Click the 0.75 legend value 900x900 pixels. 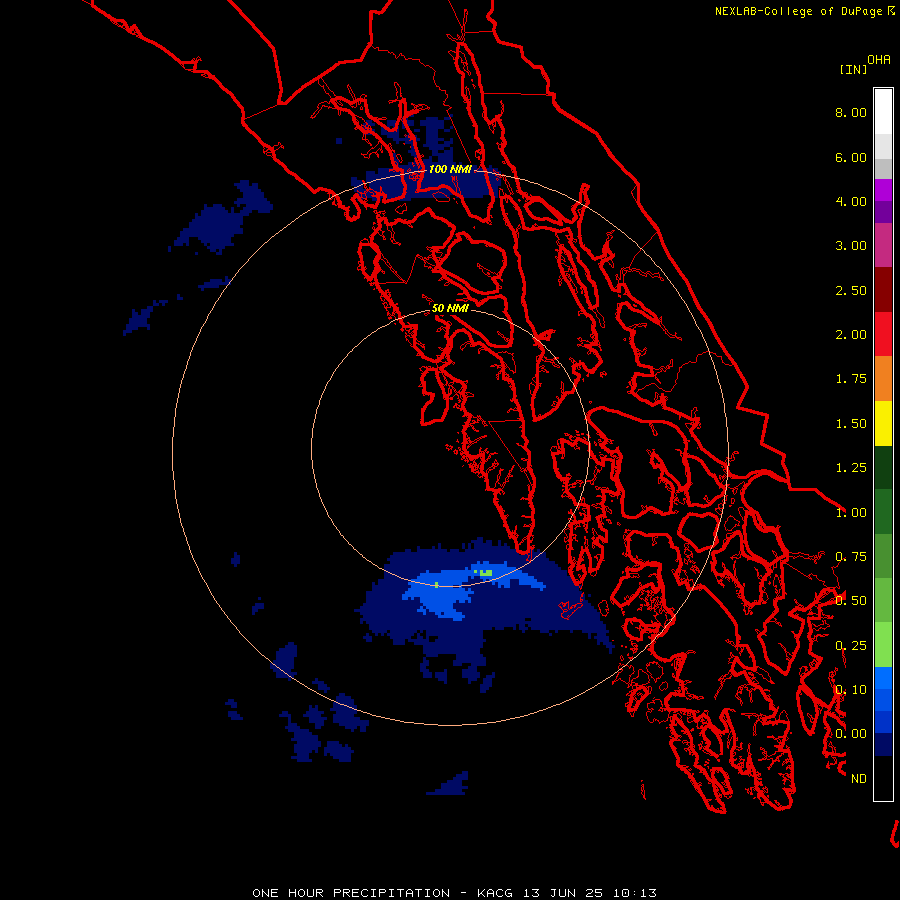pos(851,557)
